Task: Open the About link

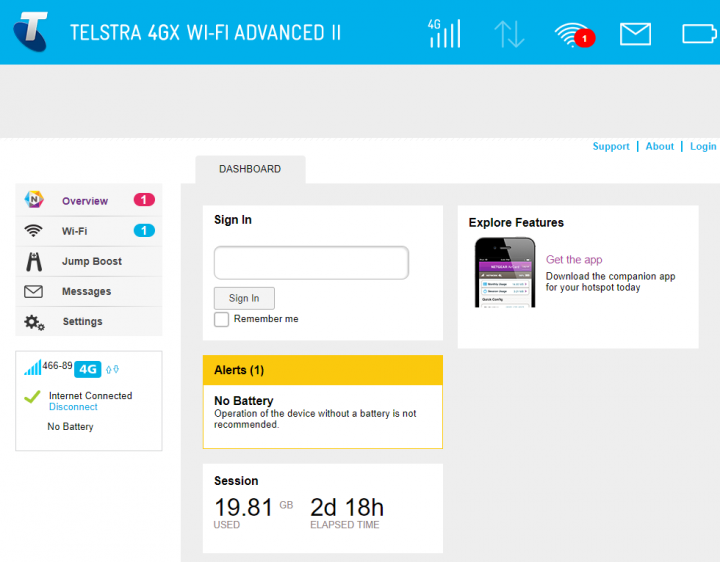Action: [x=659, y=146]
